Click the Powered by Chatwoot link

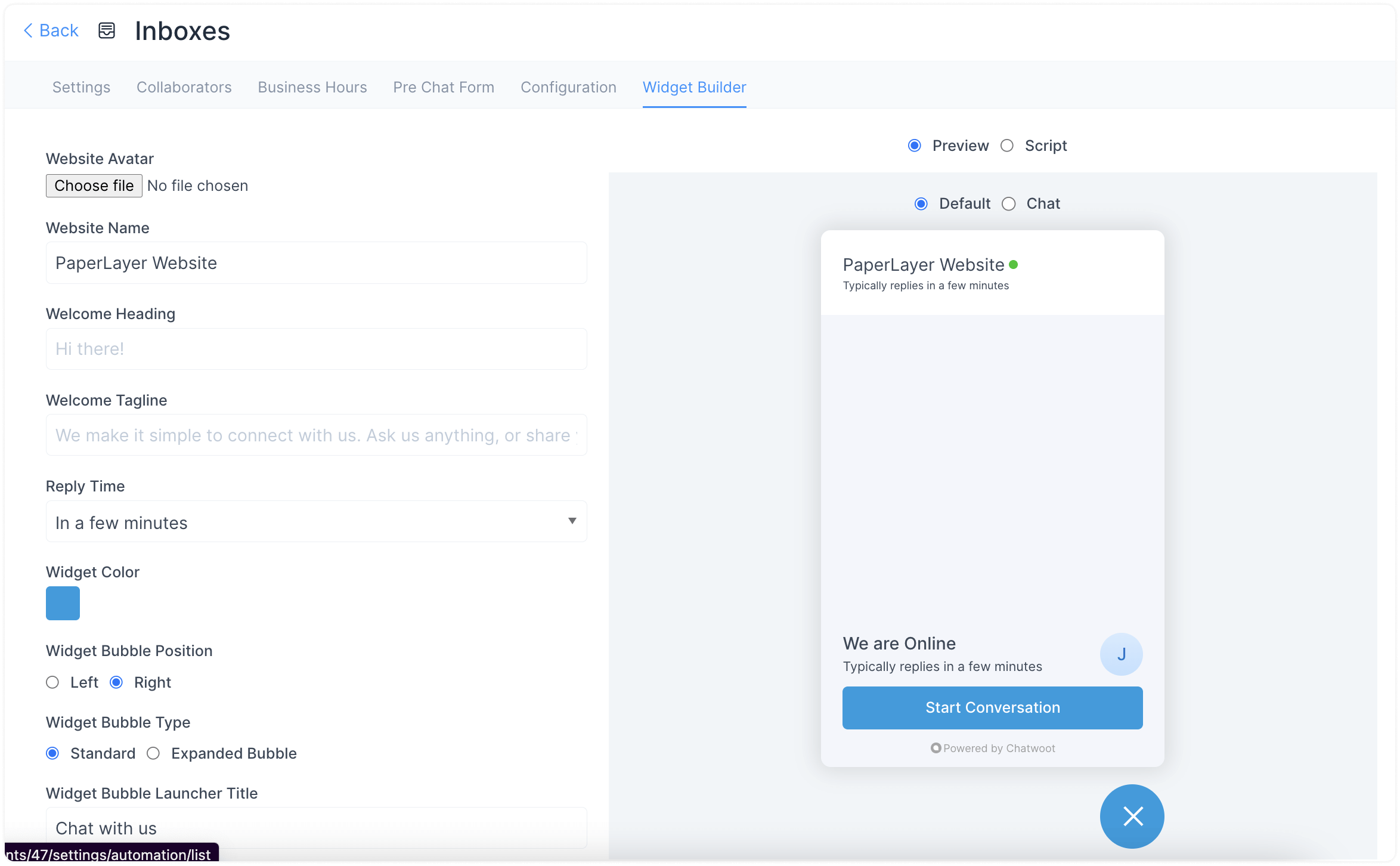point(992,748)
